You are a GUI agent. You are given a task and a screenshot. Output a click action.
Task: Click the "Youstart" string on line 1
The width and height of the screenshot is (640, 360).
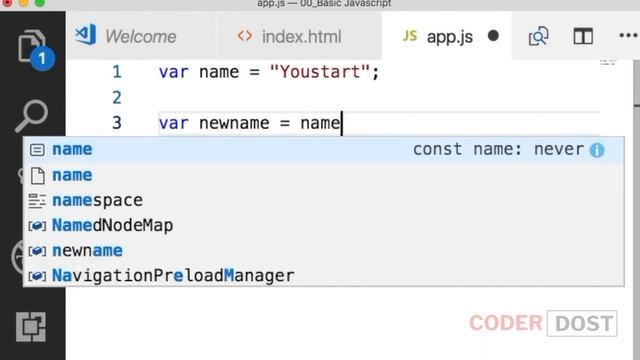click(x=320, y=72)
